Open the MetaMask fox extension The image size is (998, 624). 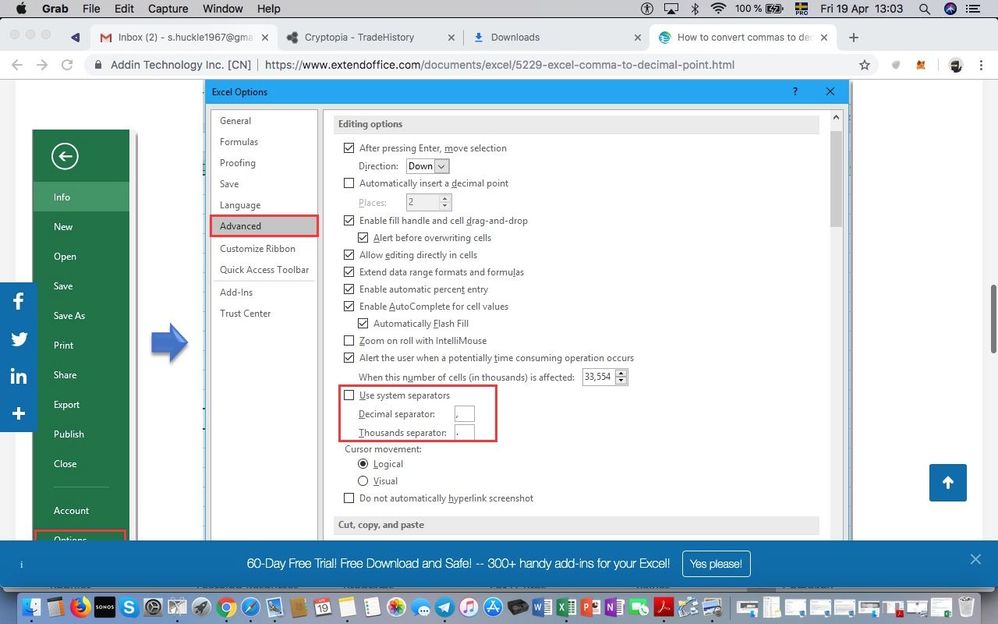pos(920,65)
